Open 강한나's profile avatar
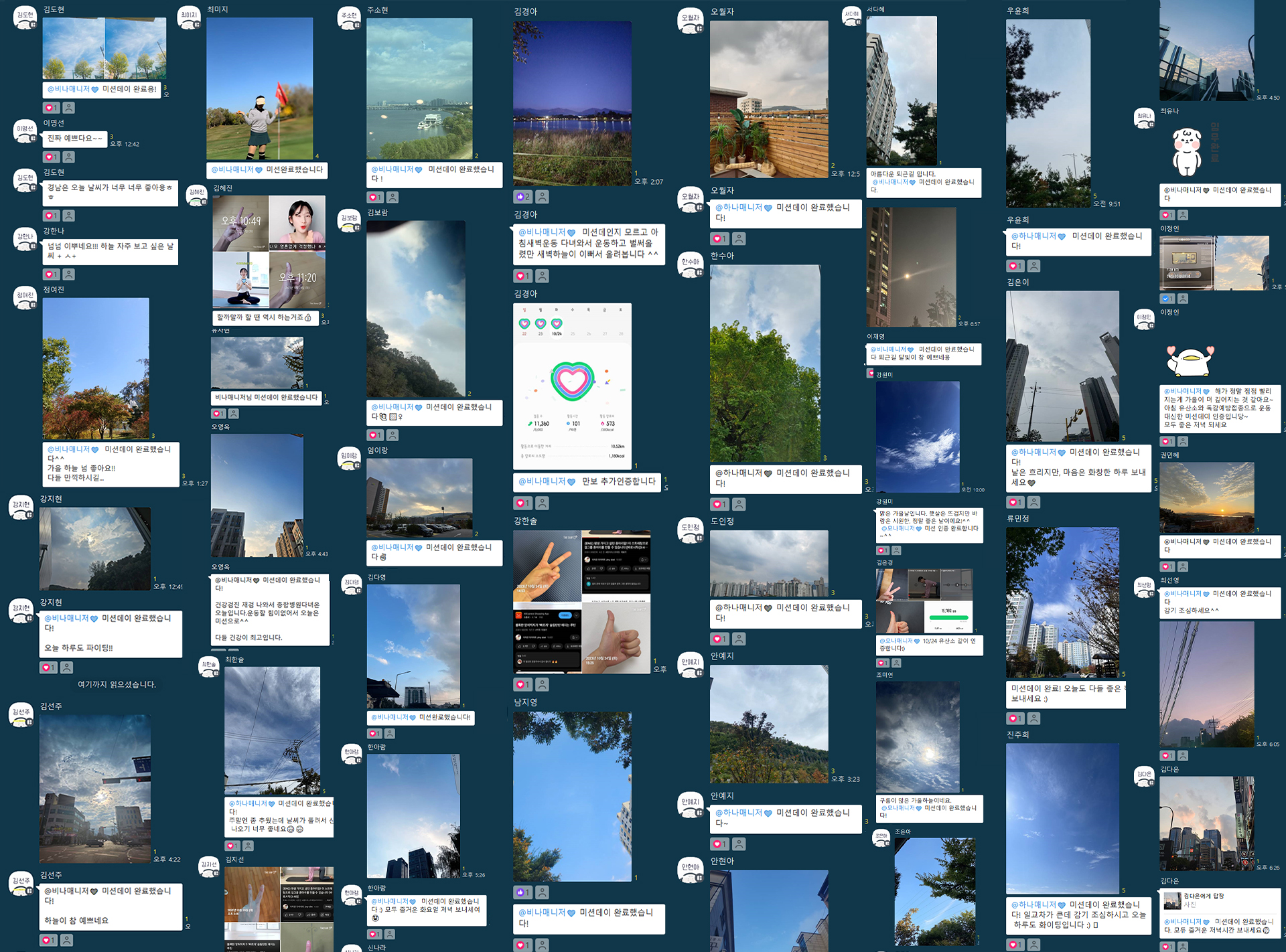Screen dimensions: 1286x952 [x=25, y=239]
